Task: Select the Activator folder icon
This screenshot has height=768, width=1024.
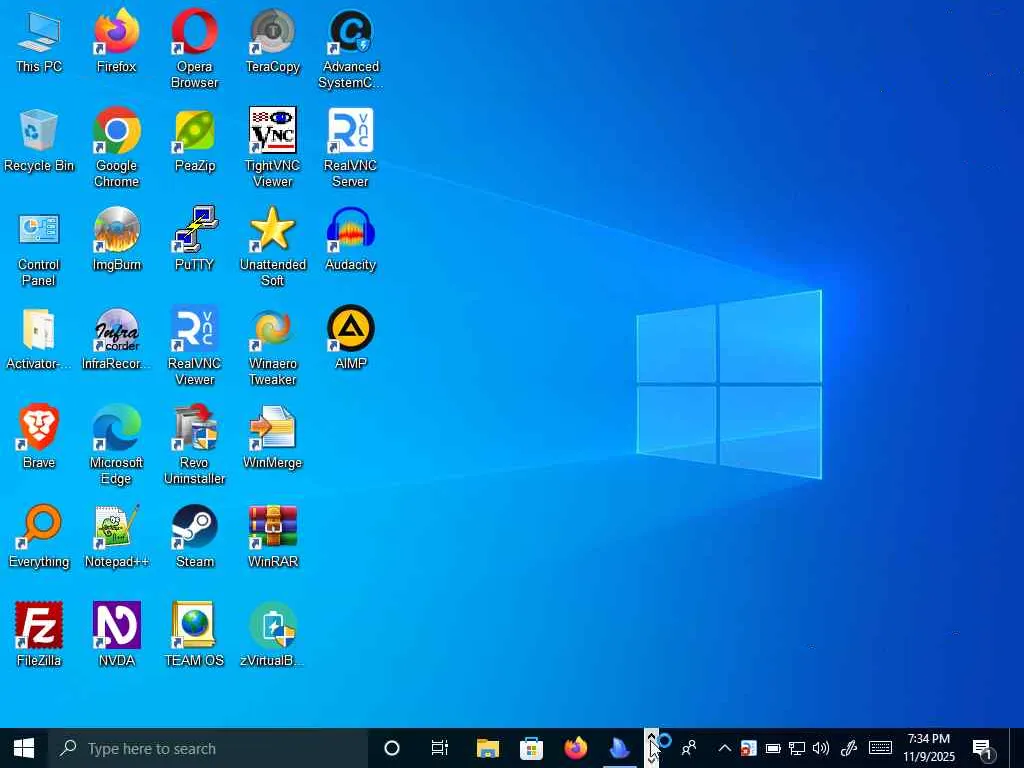Action: point(39,340)
